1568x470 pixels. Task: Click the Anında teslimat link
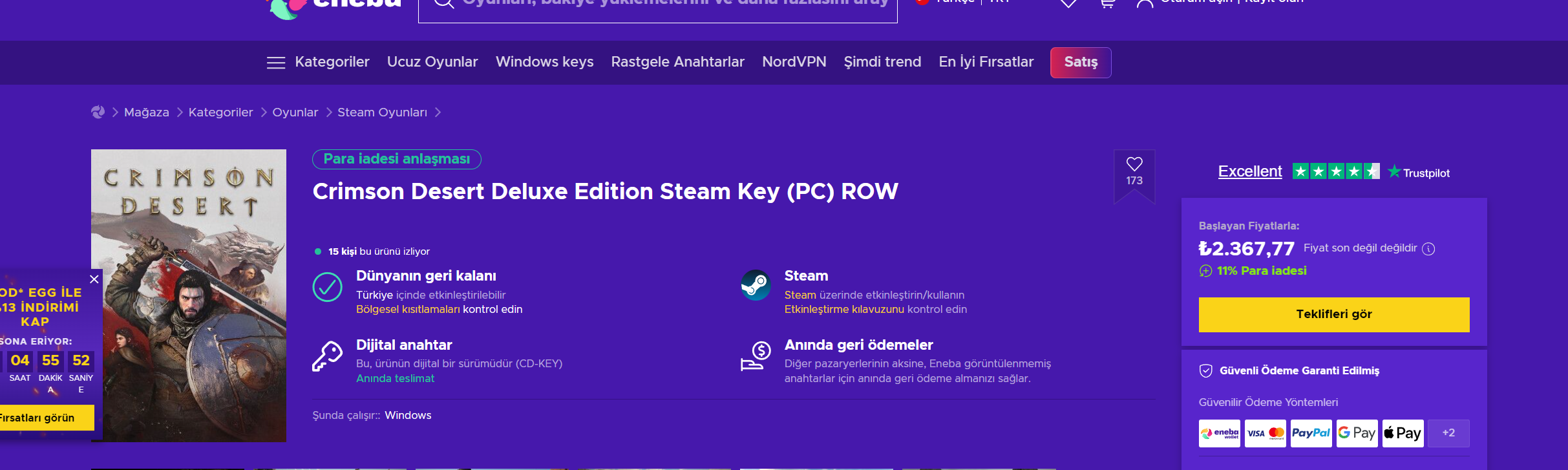point(396,379)
